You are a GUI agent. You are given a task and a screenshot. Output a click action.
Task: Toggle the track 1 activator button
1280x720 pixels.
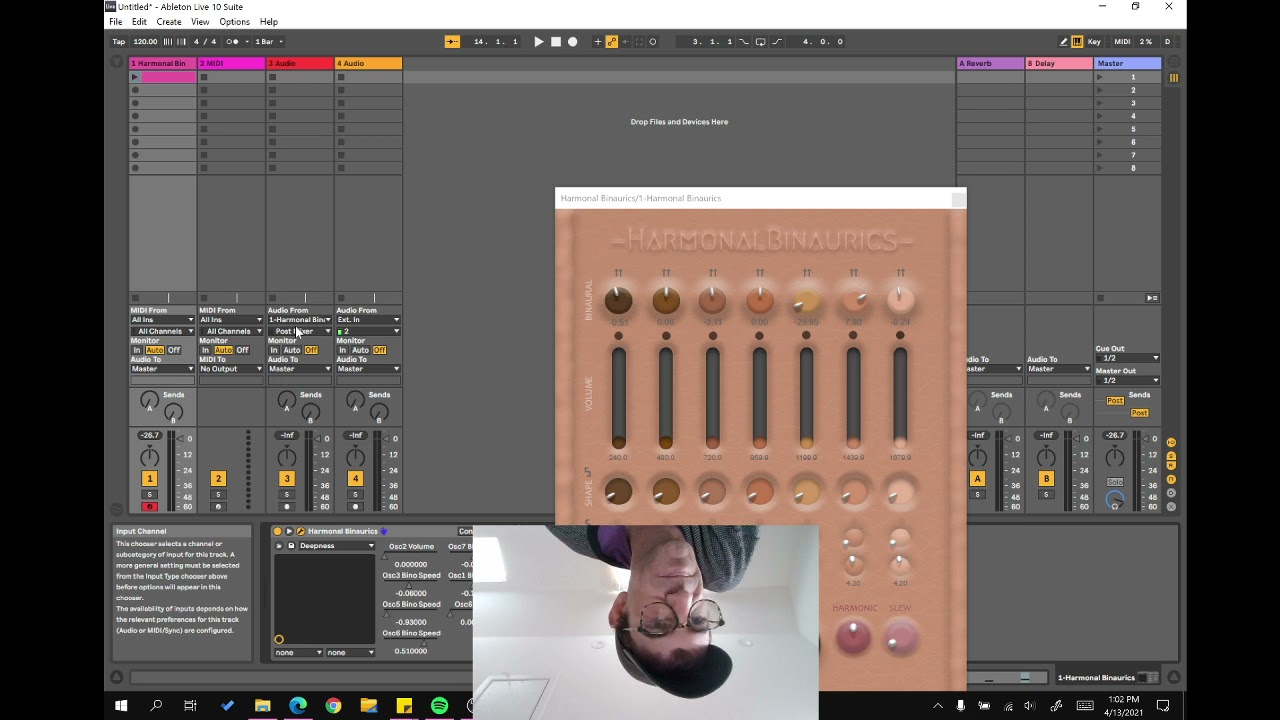click(150, 479)
